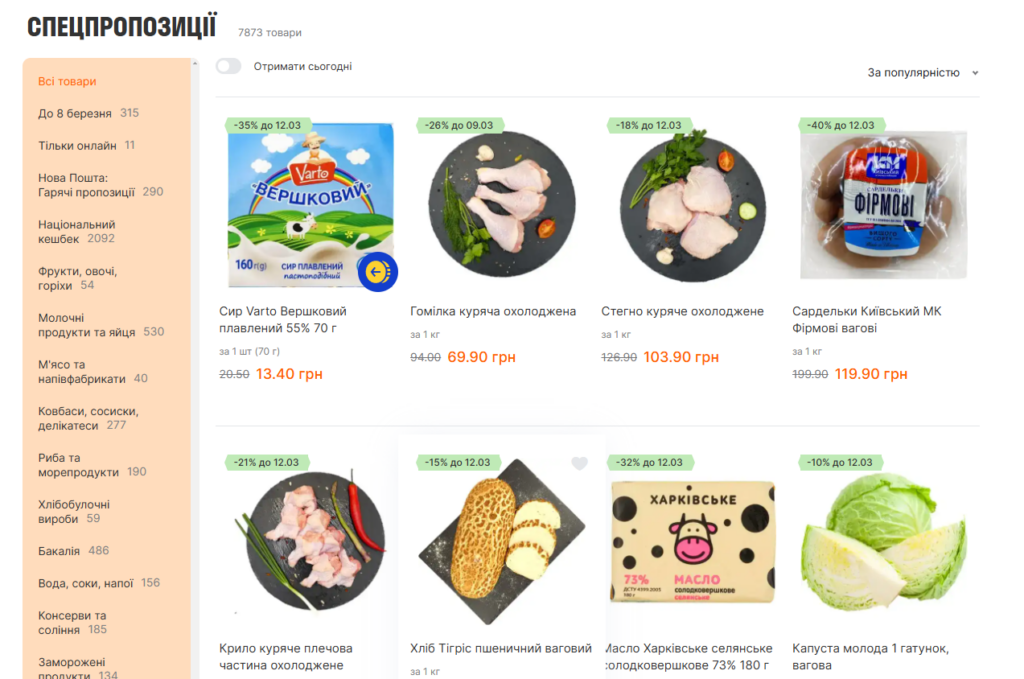1024x679 pixels.
Task: Open the Риба та морепродукти category
Action: [x=92, y=465]
